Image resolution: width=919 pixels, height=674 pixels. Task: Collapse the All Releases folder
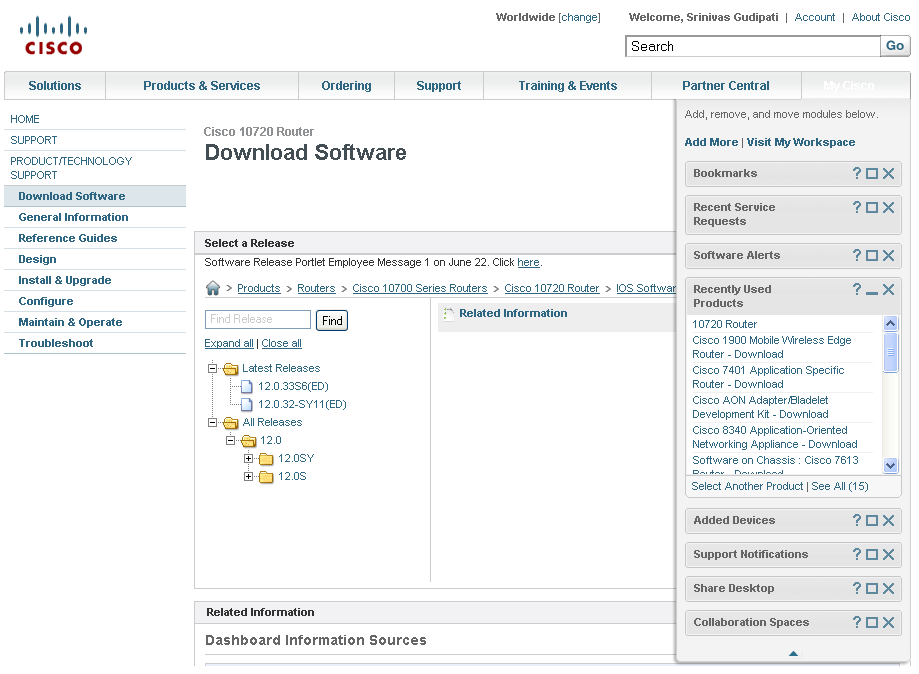[213, 422]
